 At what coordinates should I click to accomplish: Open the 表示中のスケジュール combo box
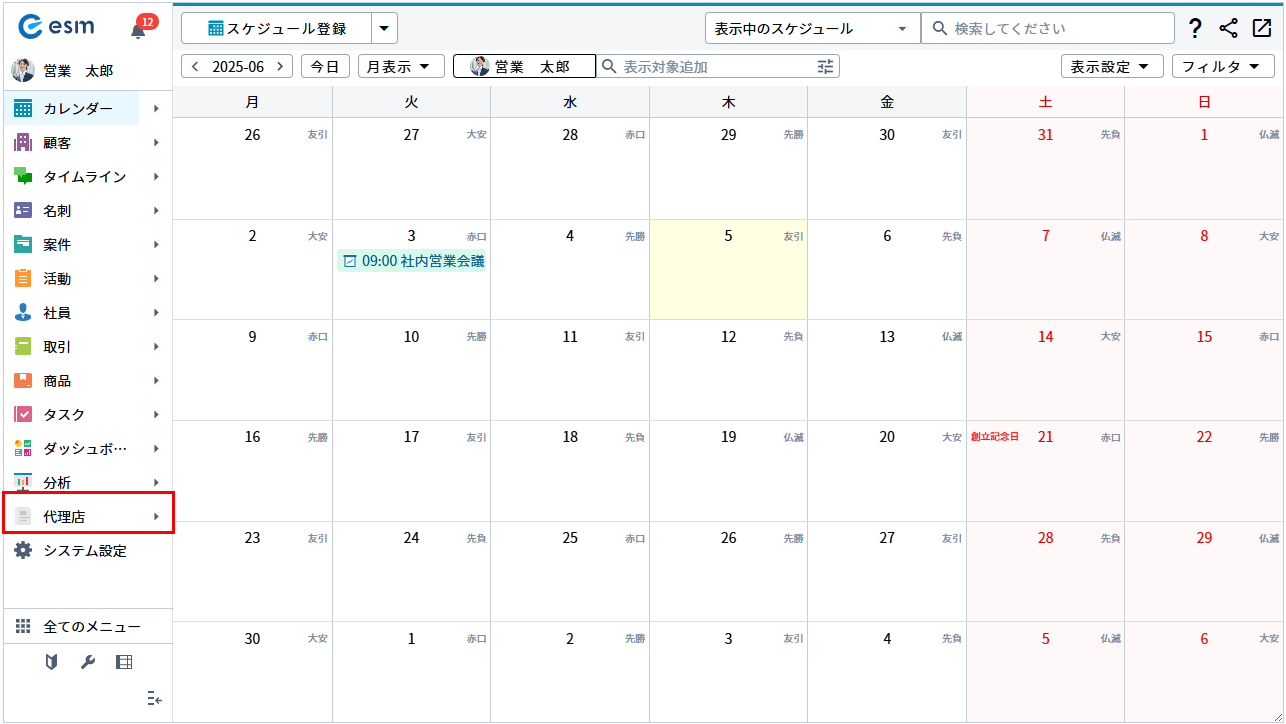(x=811, y=29)
